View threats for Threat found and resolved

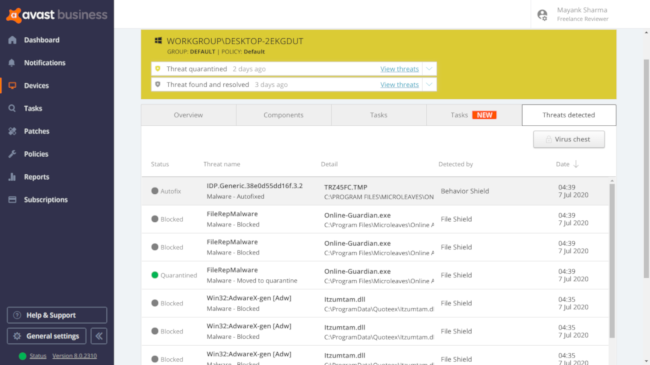tap(400, 85)
